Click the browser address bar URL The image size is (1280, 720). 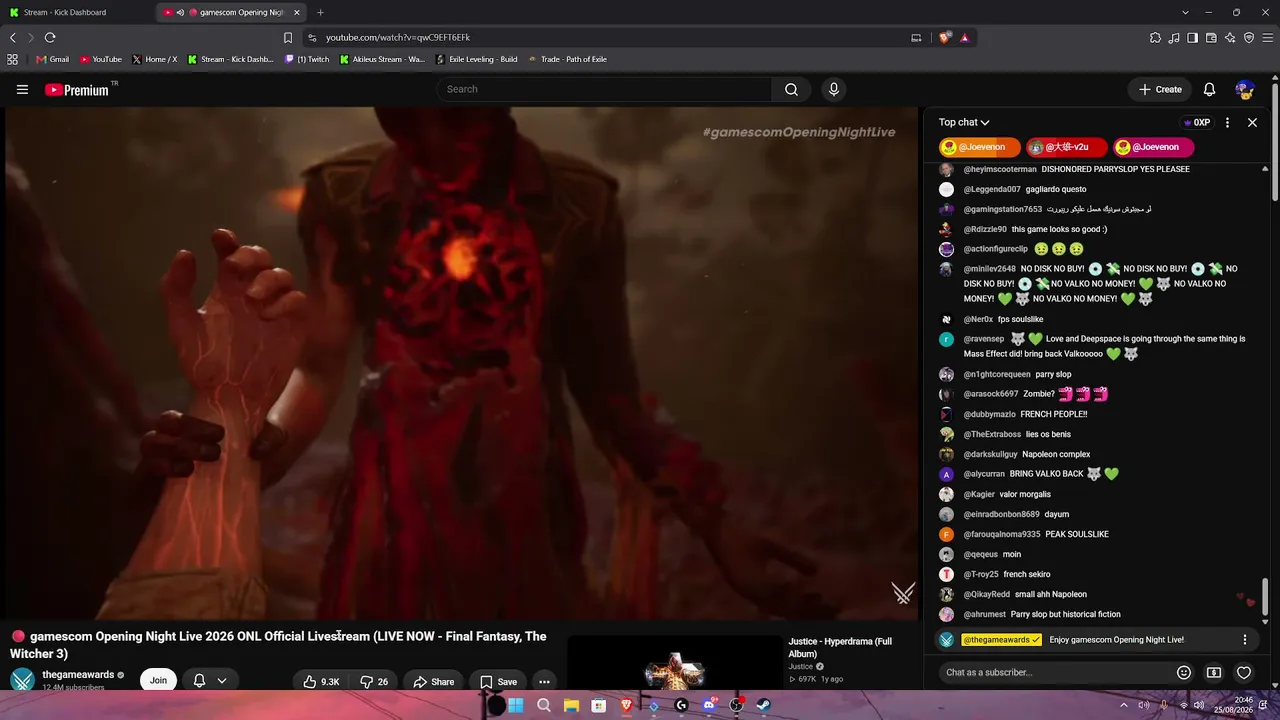398,37
